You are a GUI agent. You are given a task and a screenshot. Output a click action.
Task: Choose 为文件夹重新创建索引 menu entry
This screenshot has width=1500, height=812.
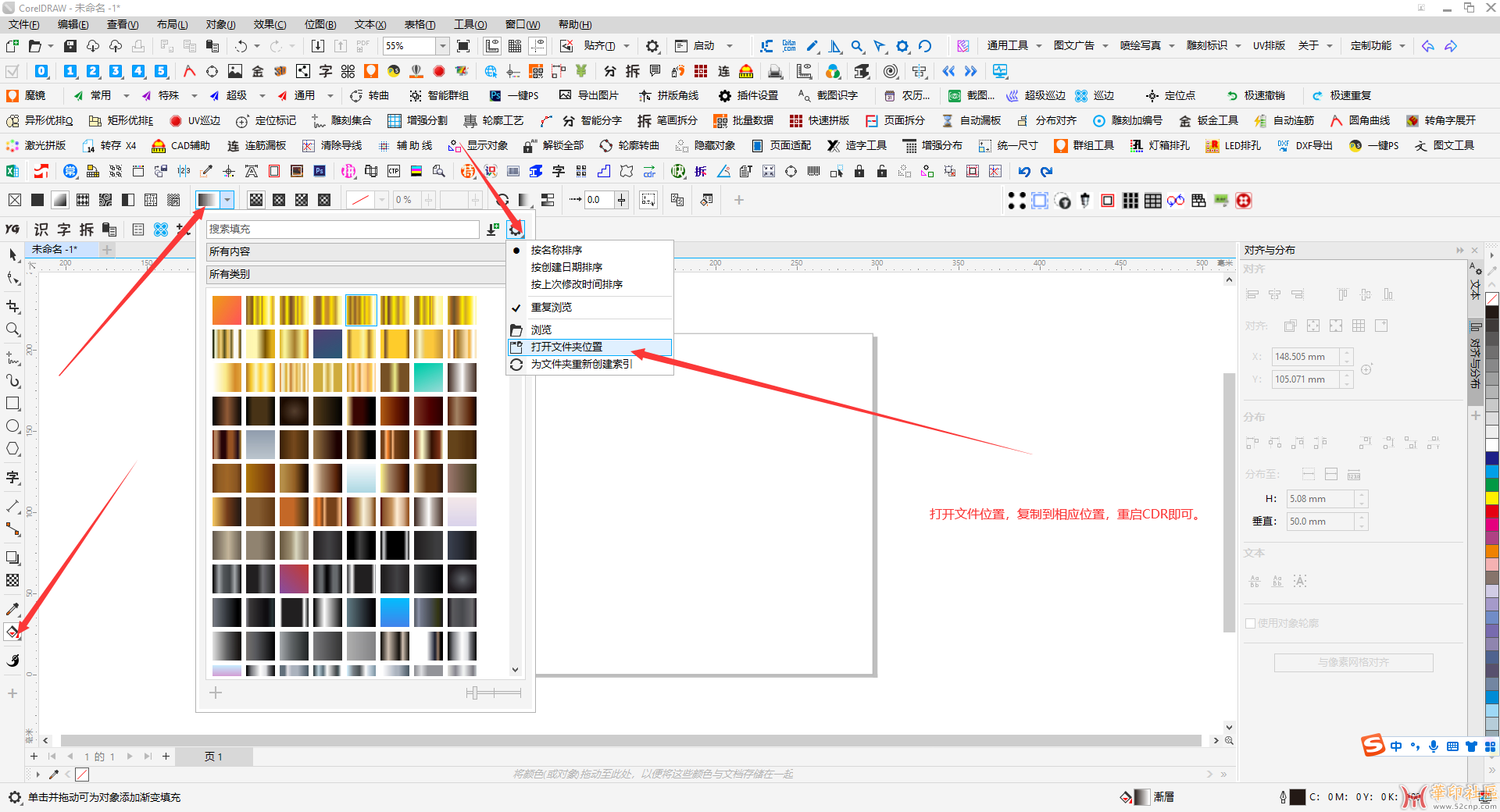590,364
